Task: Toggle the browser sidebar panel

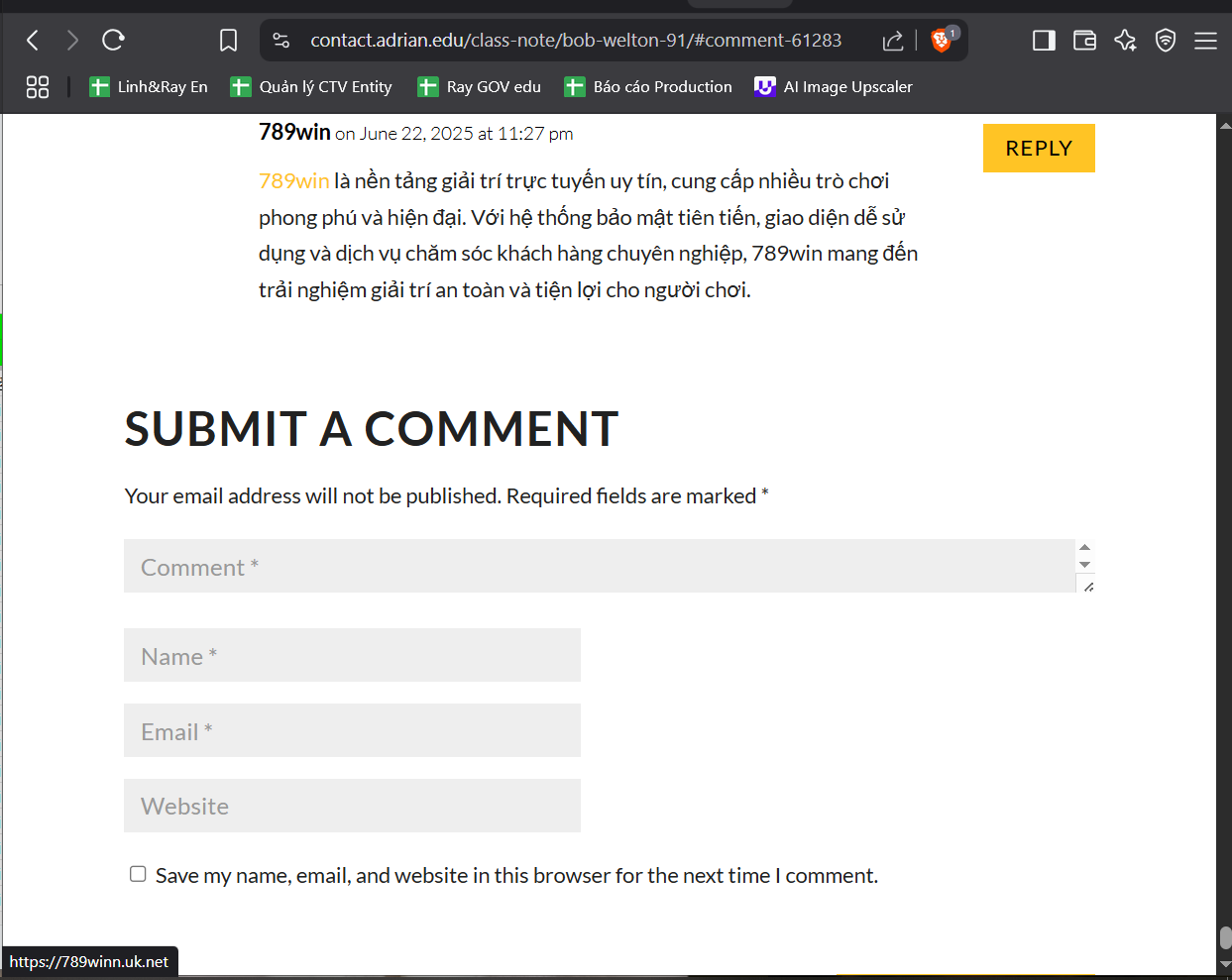Action: pos(1044,40)
